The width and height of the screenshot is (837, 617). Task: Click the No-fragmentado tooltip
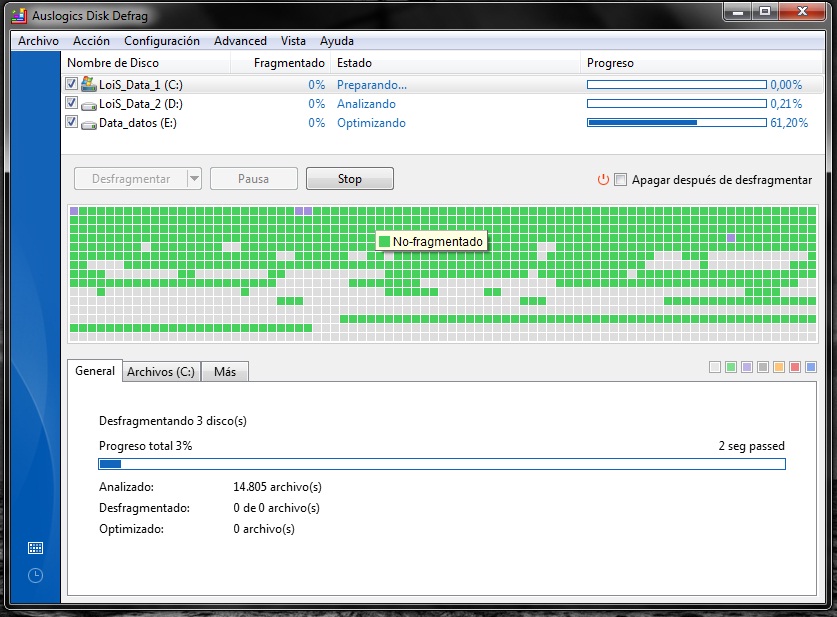431,241
